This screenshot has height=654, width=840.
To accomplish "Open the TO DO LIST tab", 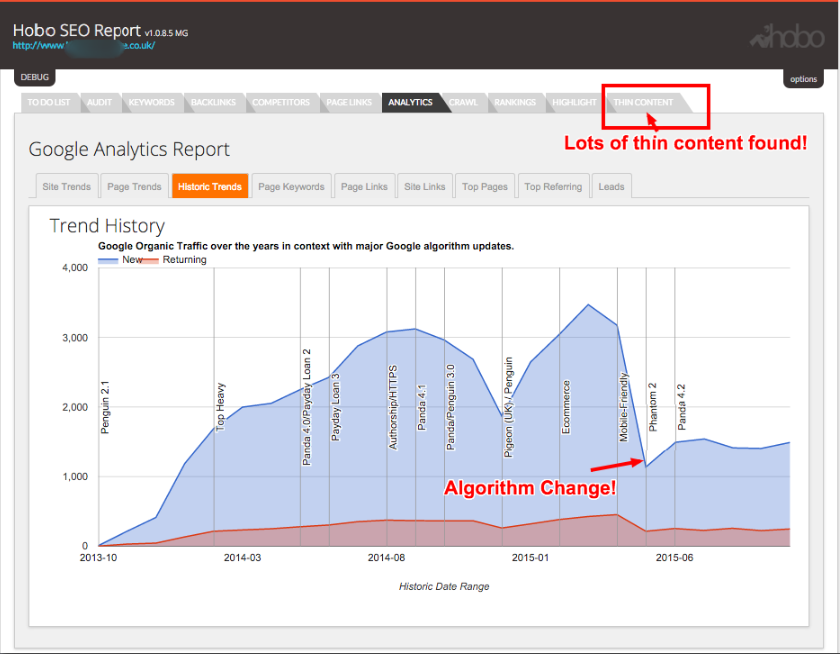I will click(x=49, y=102).
